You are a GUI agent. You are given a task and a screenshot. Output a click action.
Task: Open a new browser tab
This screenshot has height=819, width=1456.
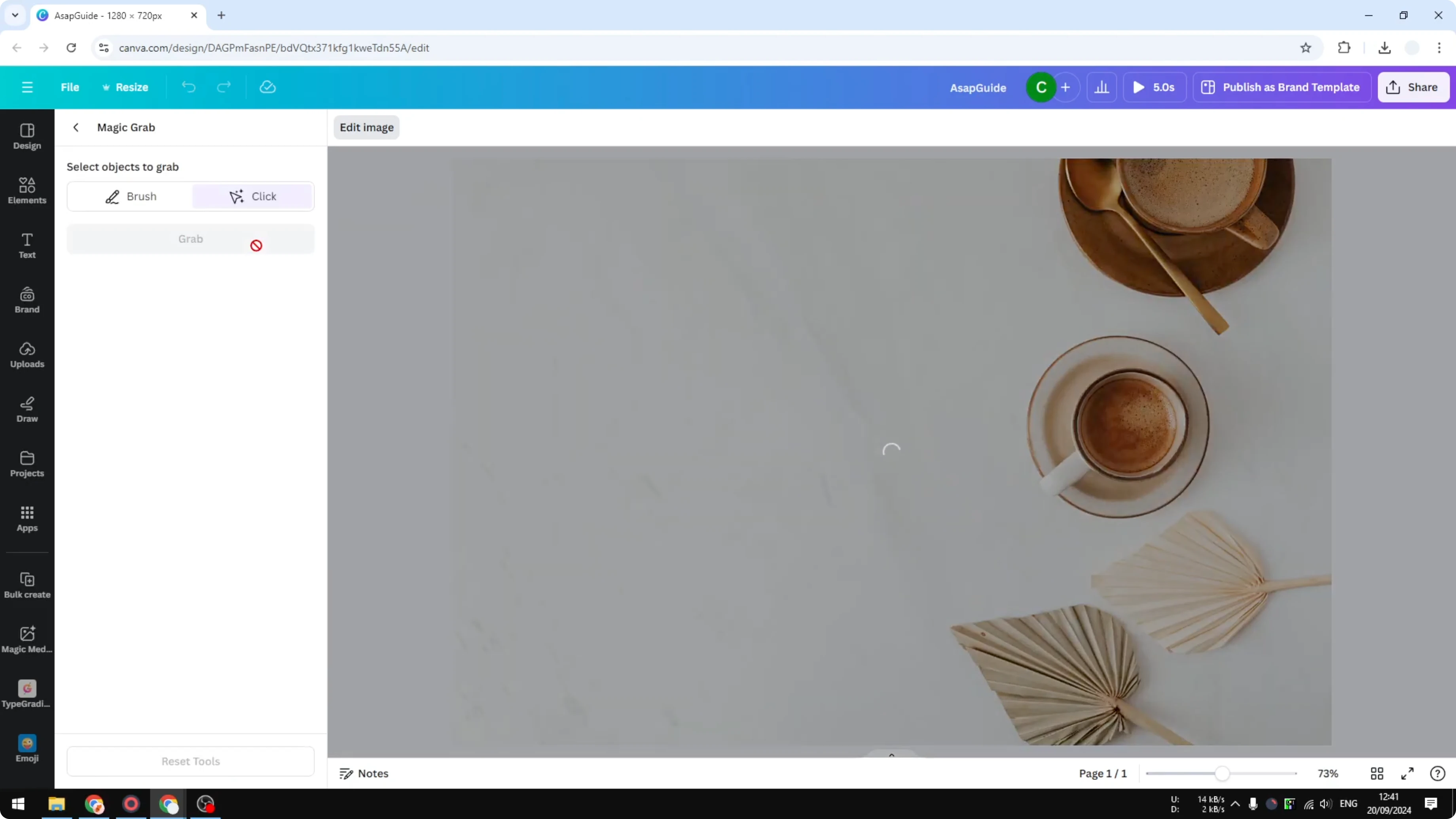[x=222, y=15]
